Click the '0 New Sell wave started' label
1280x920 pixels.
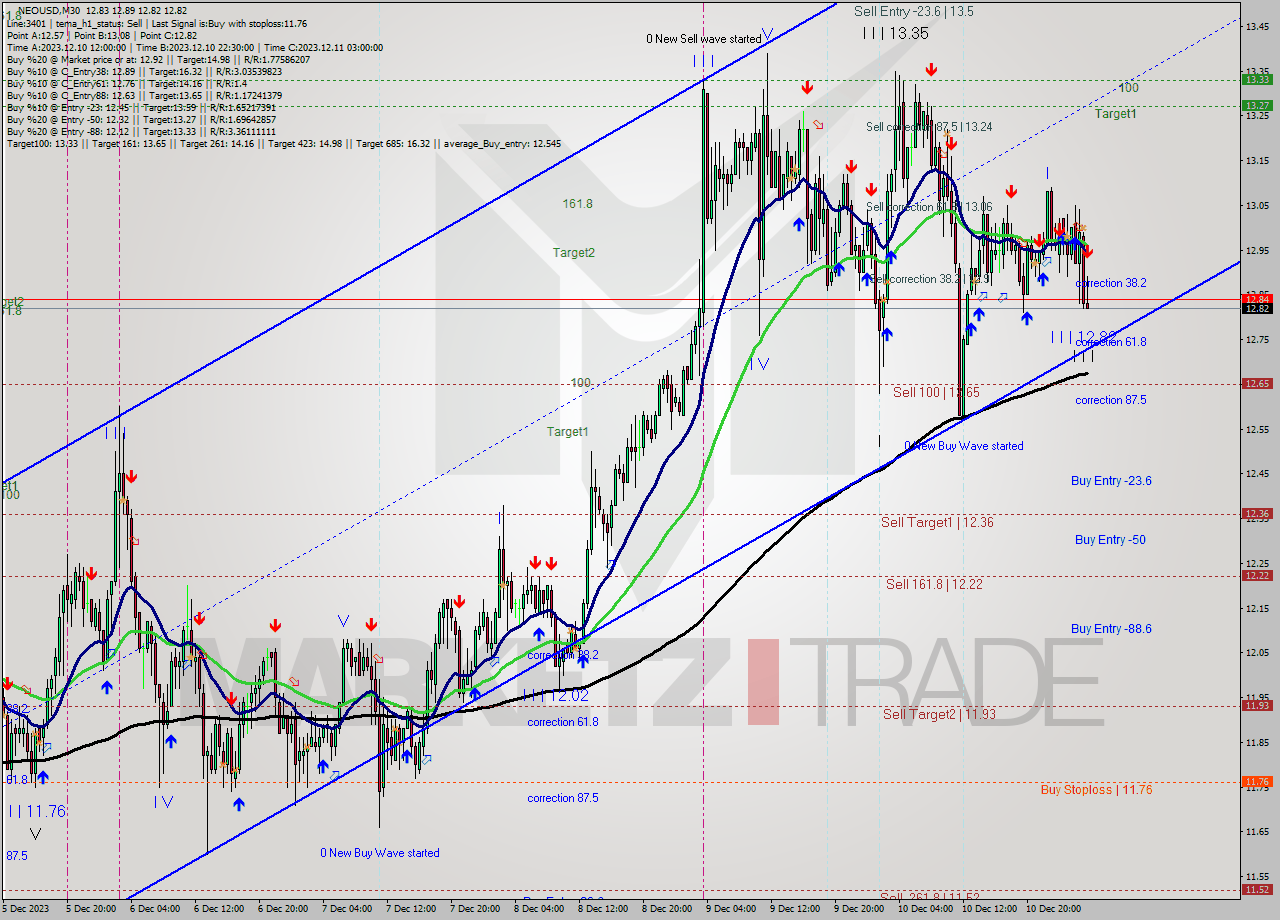tap(703, 39)
